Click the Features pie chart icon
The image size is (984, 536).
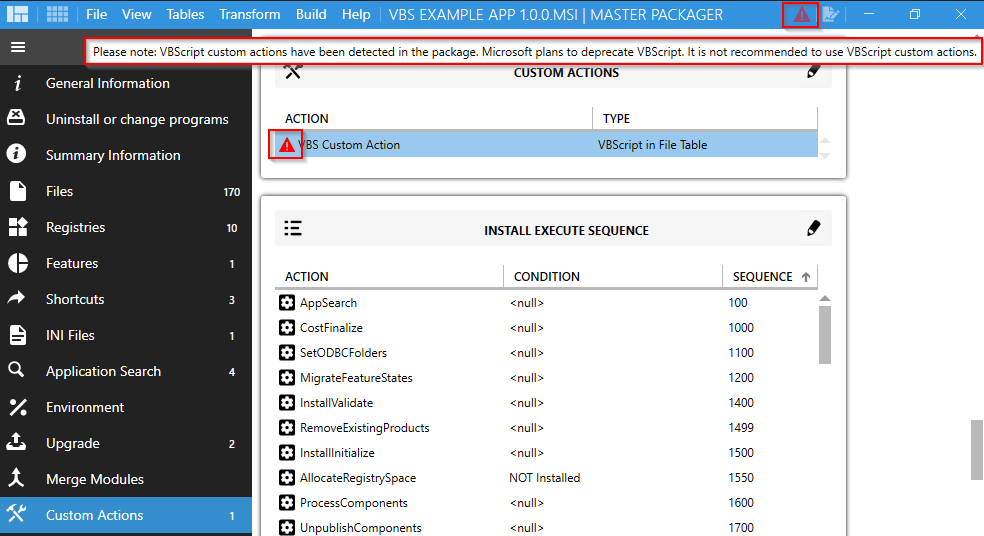(x=18, y=263)
